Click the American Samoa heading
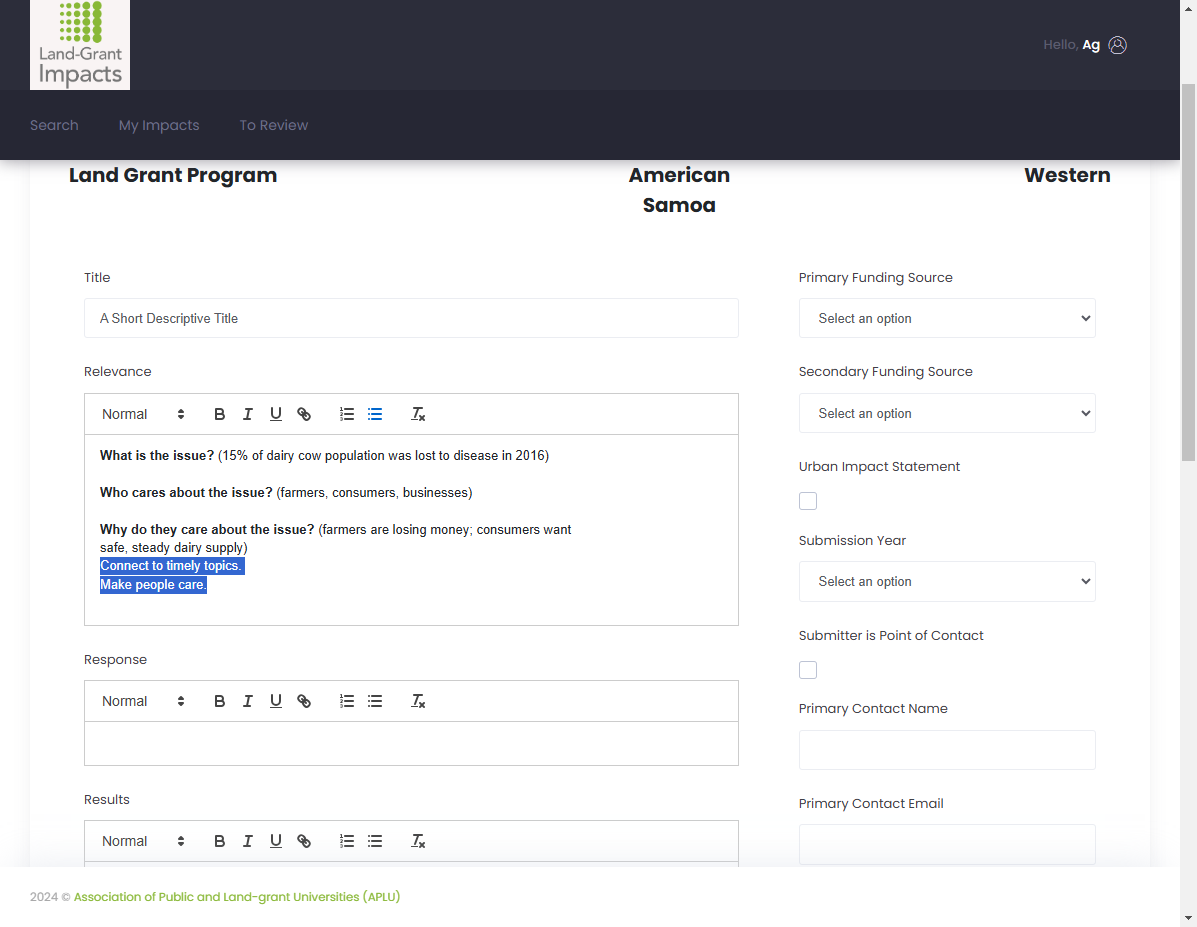This screenshot has height=927, width=1197. pyautogui.click(x=679, y=190)
